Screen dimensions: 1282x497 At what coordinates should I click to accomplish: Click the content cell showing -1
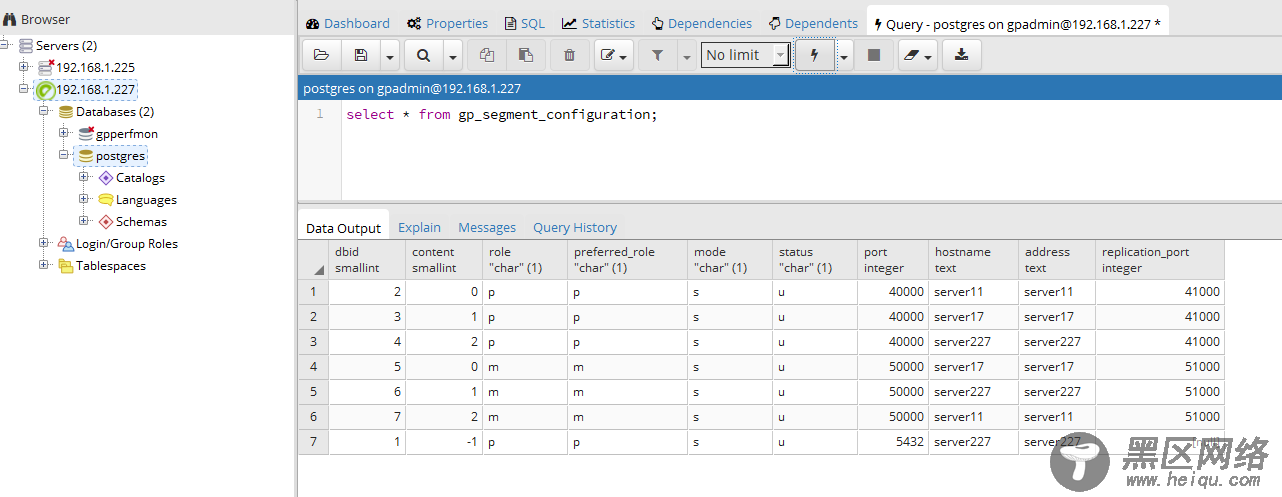(x=444, y=441)
